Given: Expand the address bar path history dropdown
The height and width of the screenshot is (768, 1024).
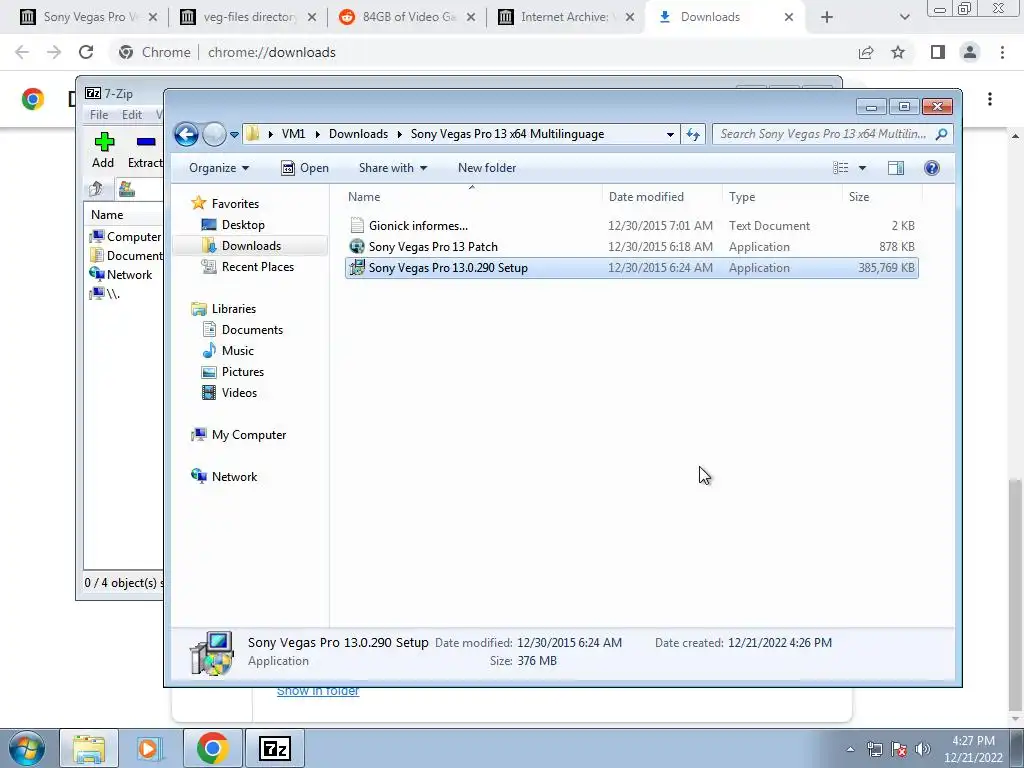Looking at the screenshot, I should tap(670, 135).
